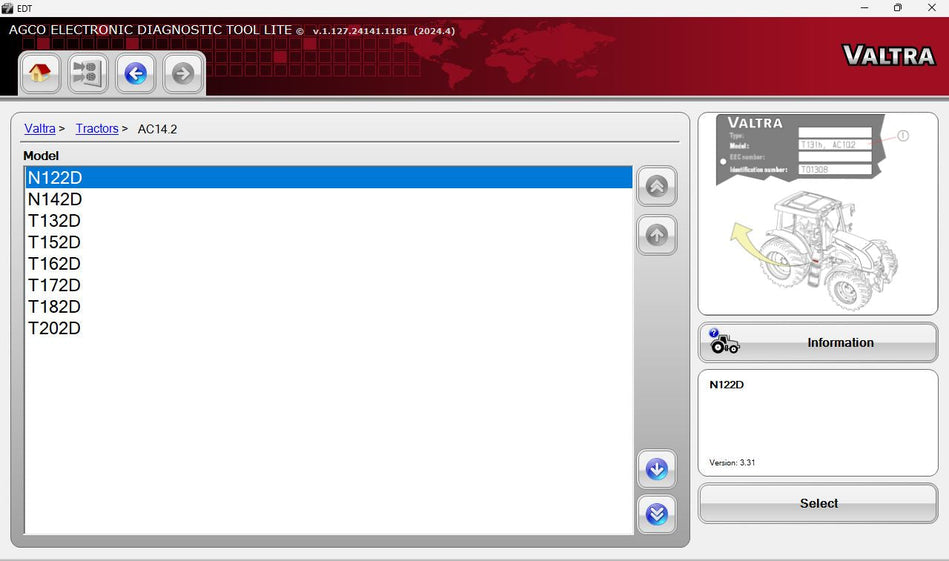Select the T202D tractor model

(x=55, y=329)
